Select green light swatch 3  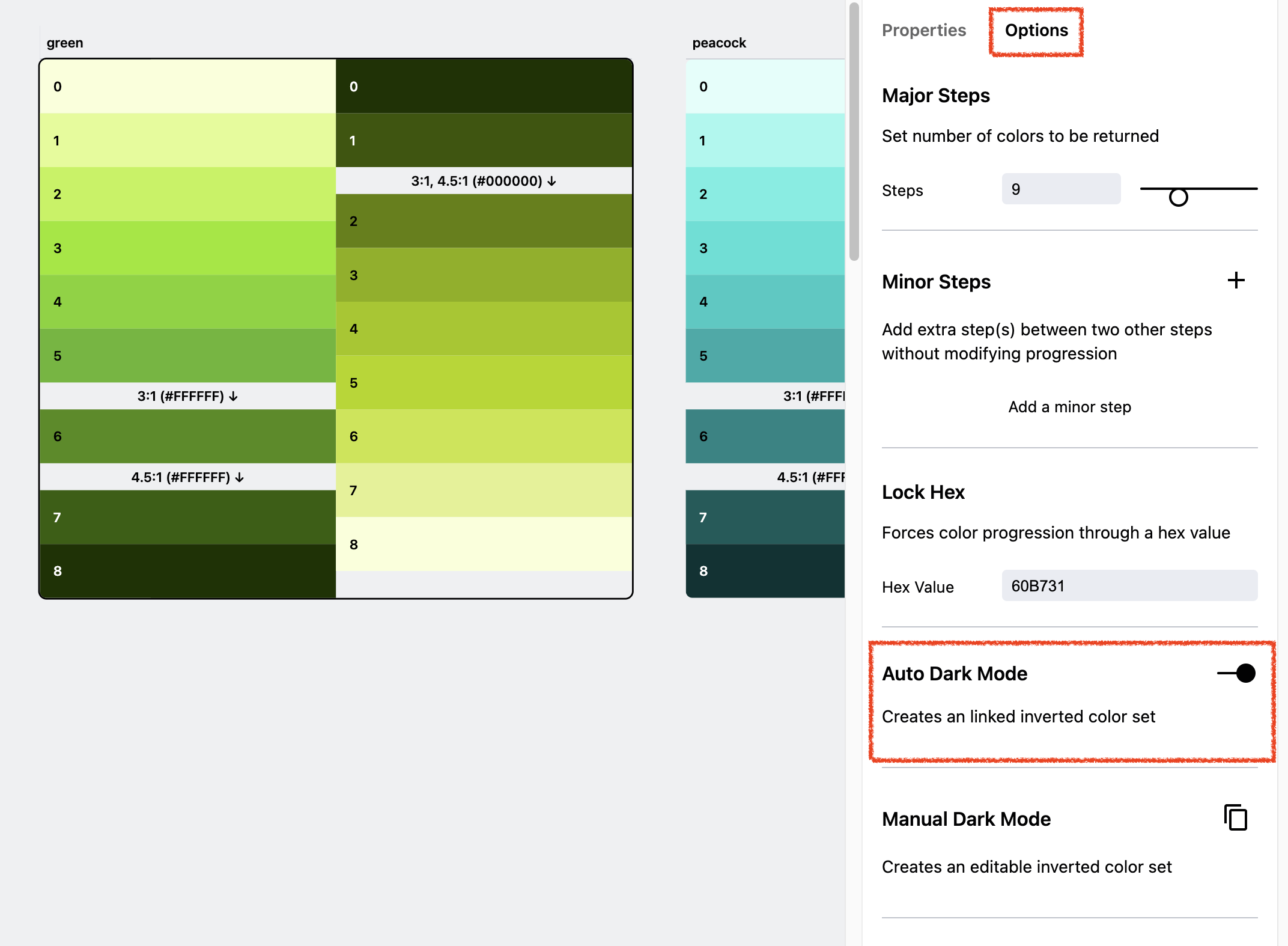pyautogui.click(x=187, y=248)
